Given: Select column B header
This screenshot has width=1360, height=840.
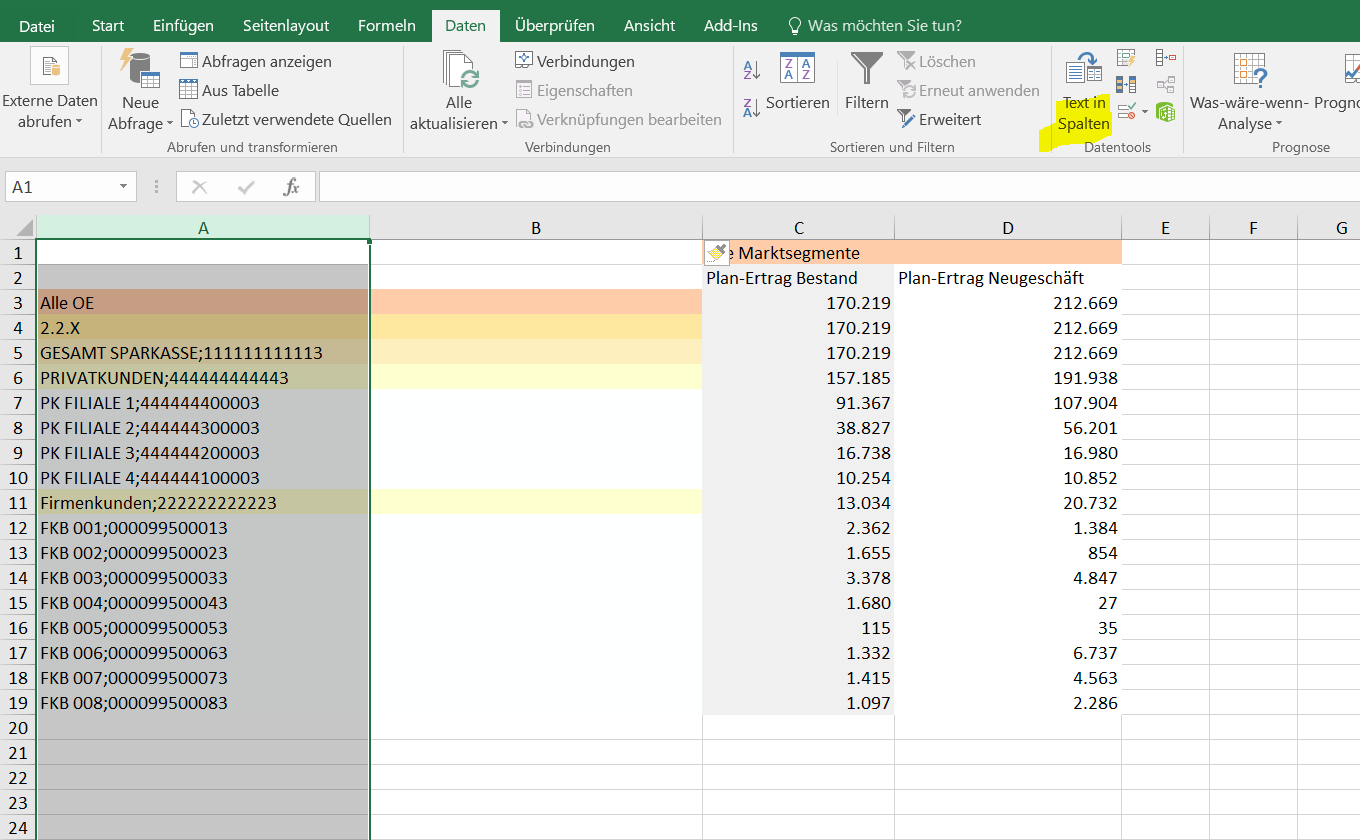Looking at the screenshot, I should pyautogui.click(x=536, y=228).
